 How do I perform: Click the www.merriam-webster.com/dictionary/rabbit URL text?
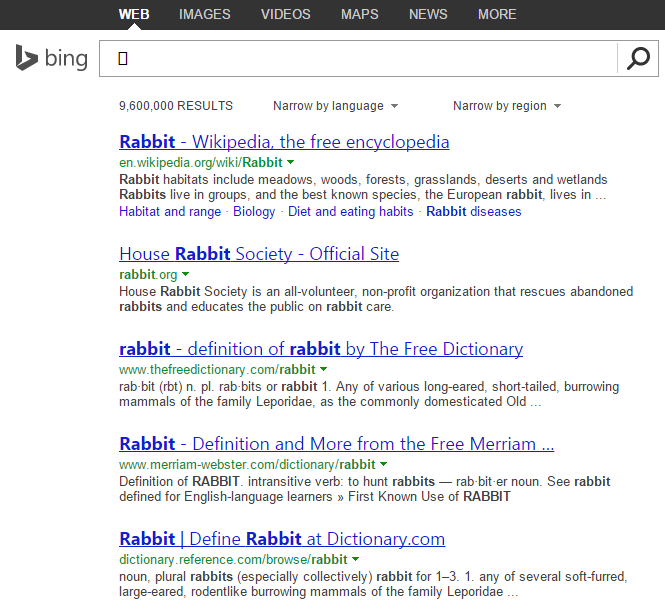click(247, 464)
